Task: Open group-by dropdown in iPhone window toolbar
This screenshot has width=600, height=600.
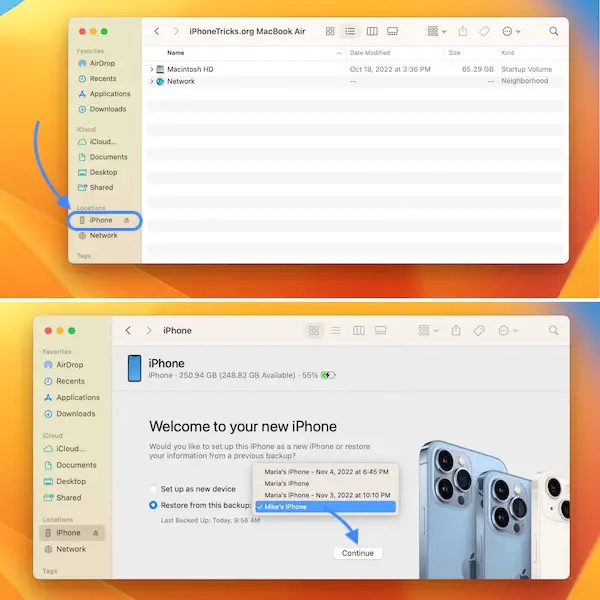Action: point(426,330)
